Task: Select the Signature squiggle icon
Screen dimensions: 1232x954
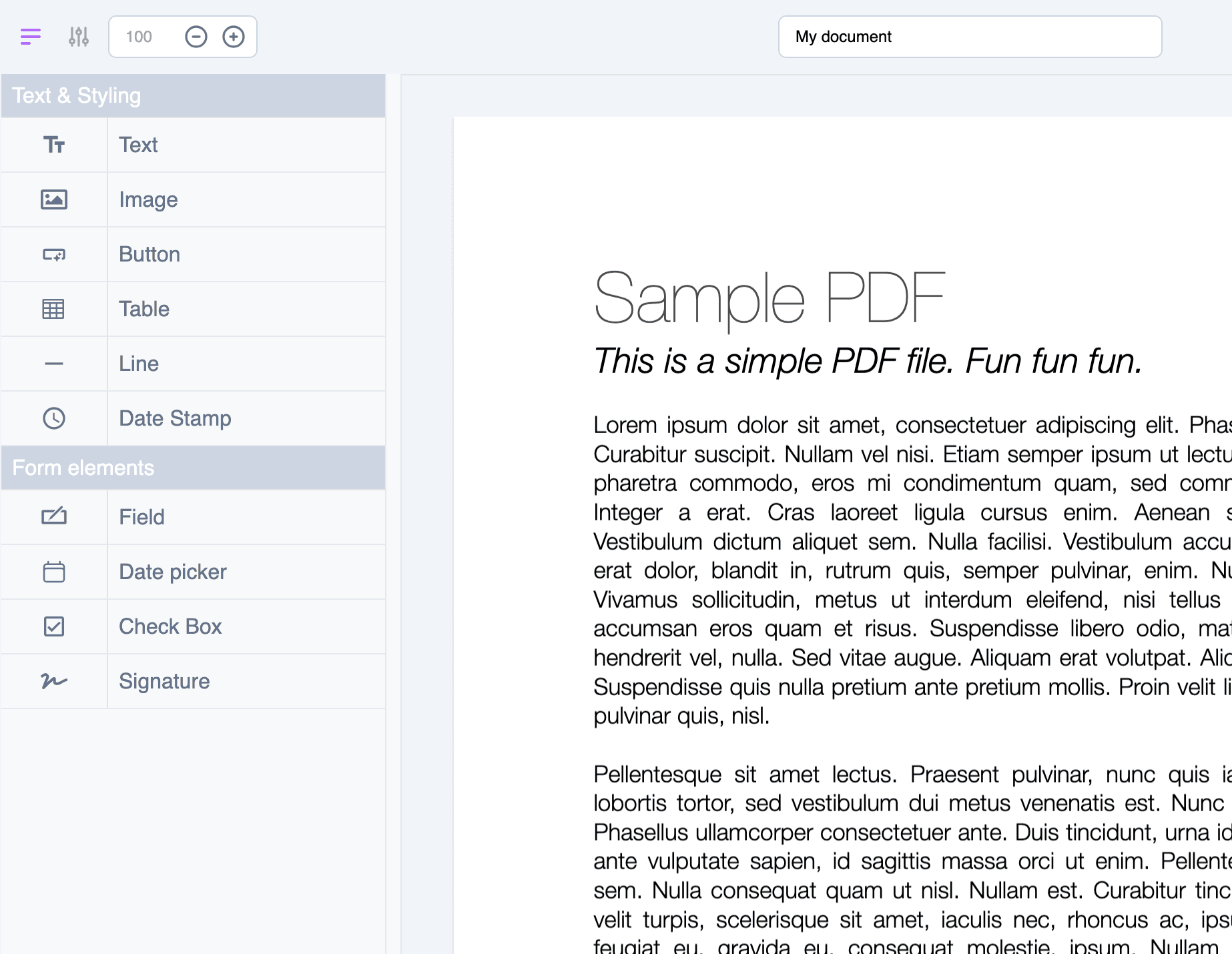Action: (x=54, y=681)
